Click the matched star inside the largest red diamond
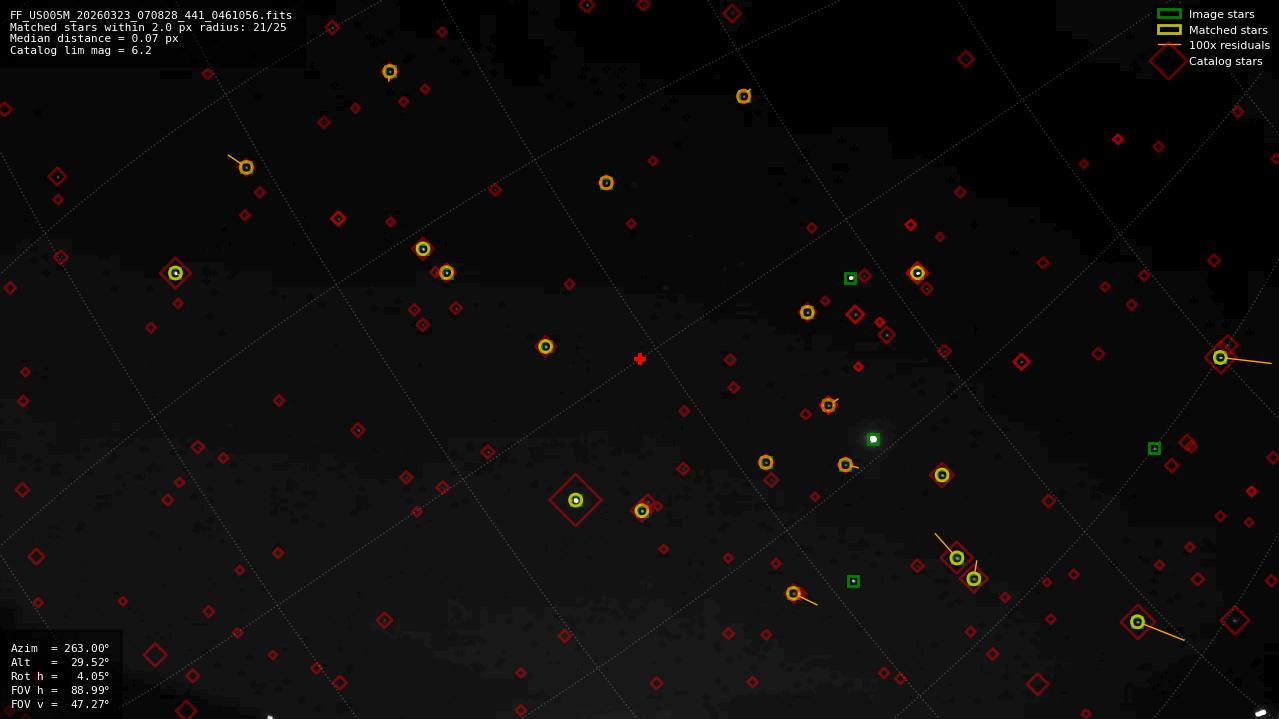1279x719 pixels. pos(576,500)
